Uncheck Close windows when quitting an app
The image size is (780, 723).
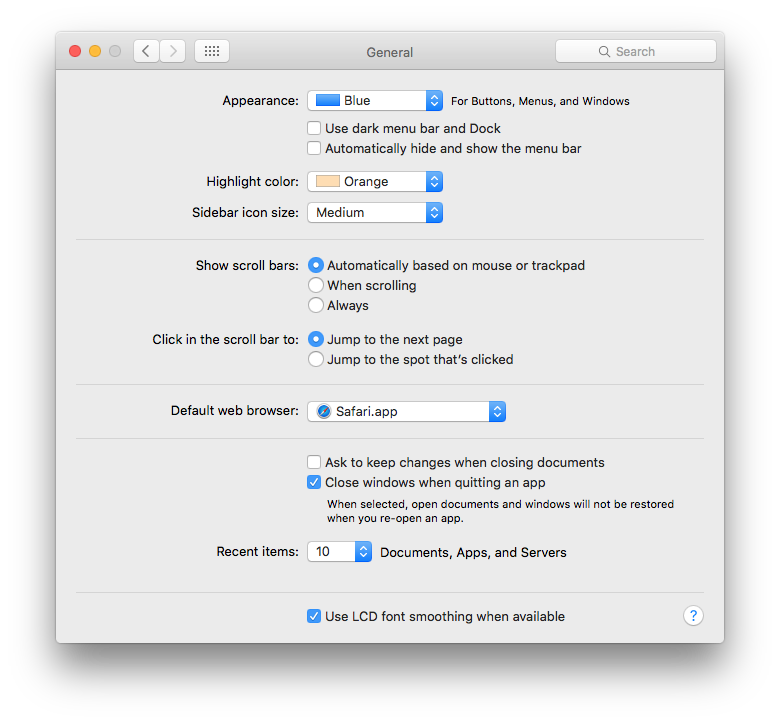point(314,482)
